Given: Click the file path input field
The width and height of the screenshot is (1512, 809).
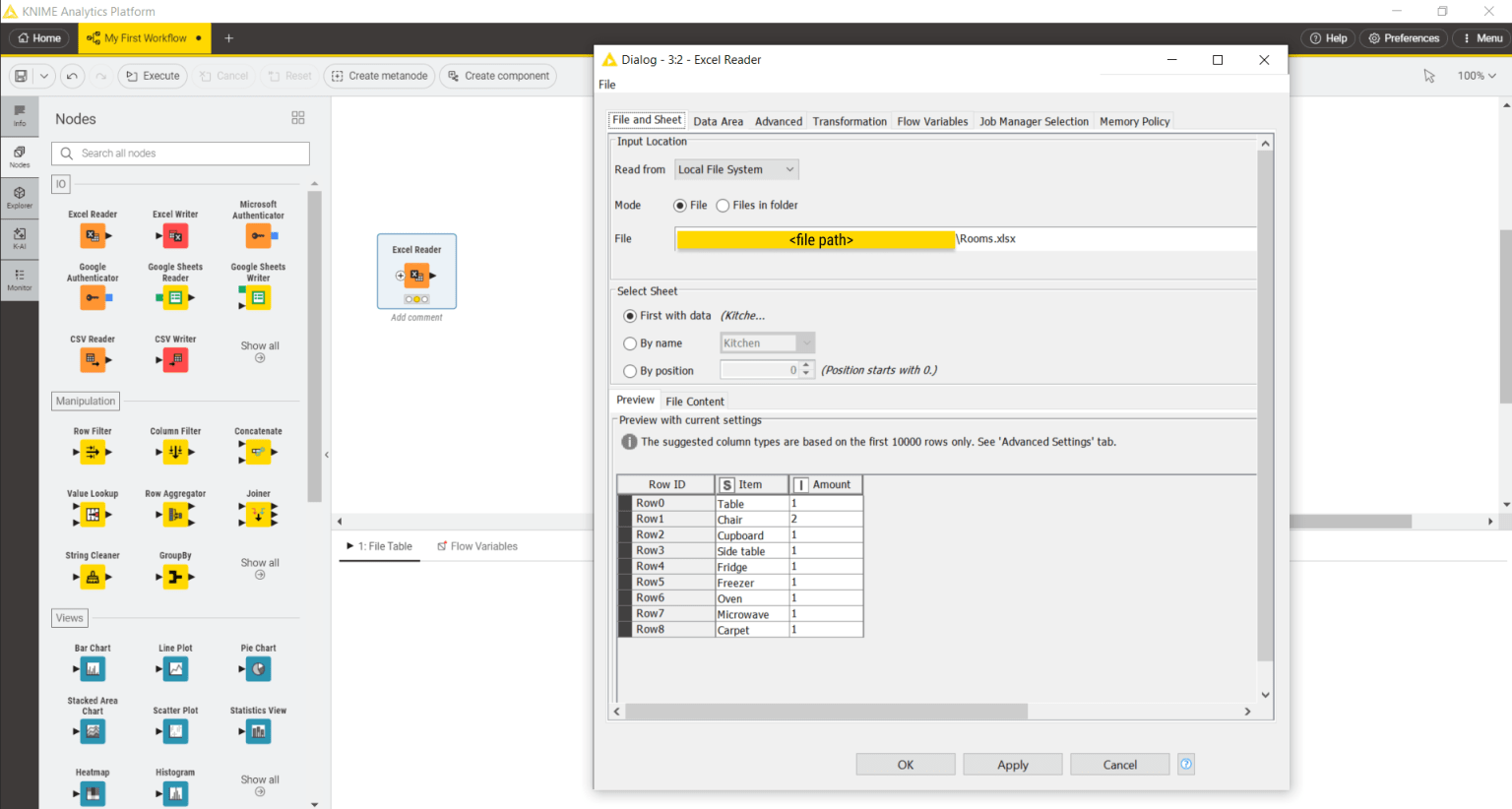Looking at the screenshot, I should [x=966, y=239].
